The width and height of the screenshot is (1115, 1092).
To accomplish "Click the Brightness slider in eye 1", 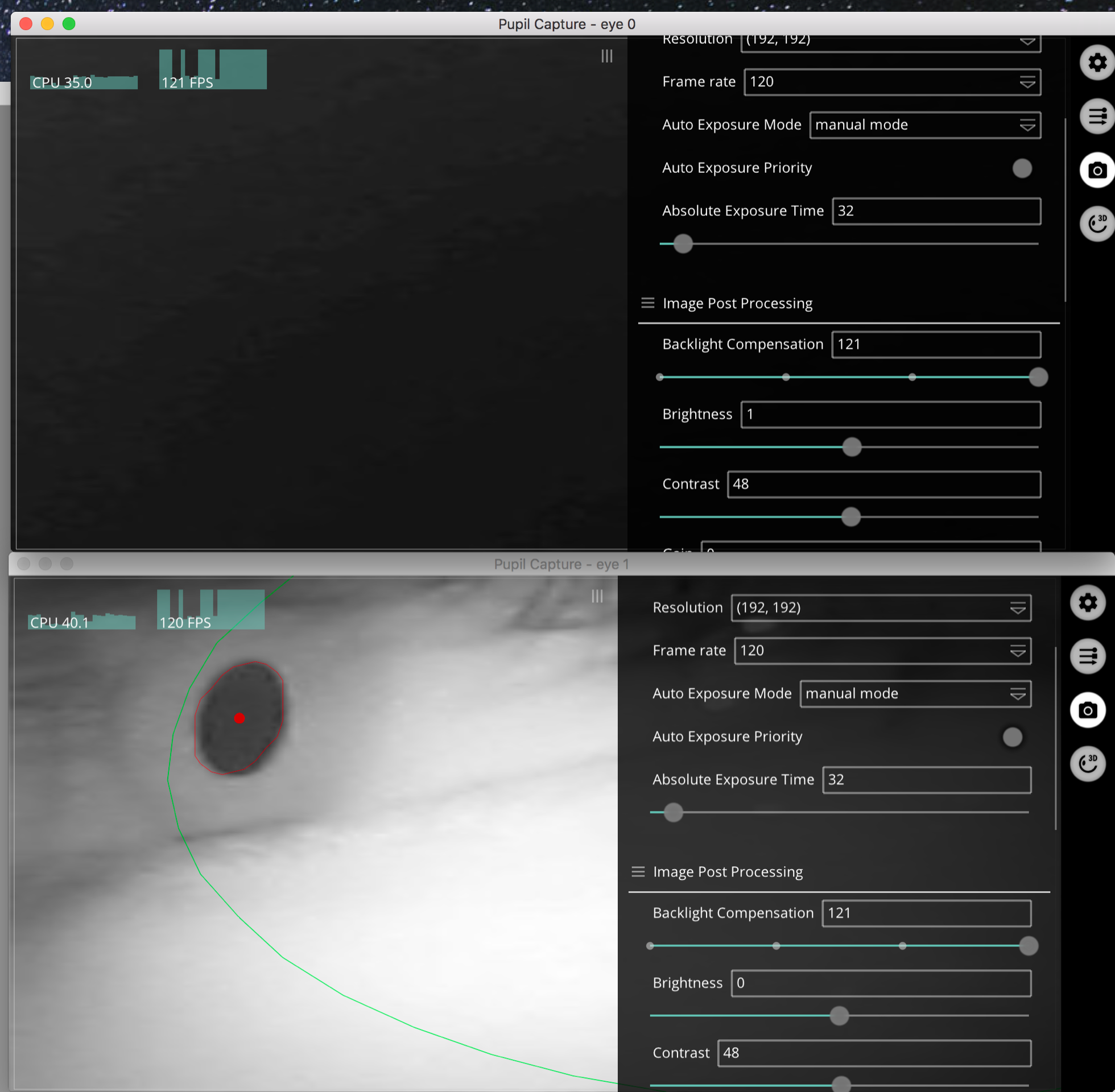I will click(839, 1016).
